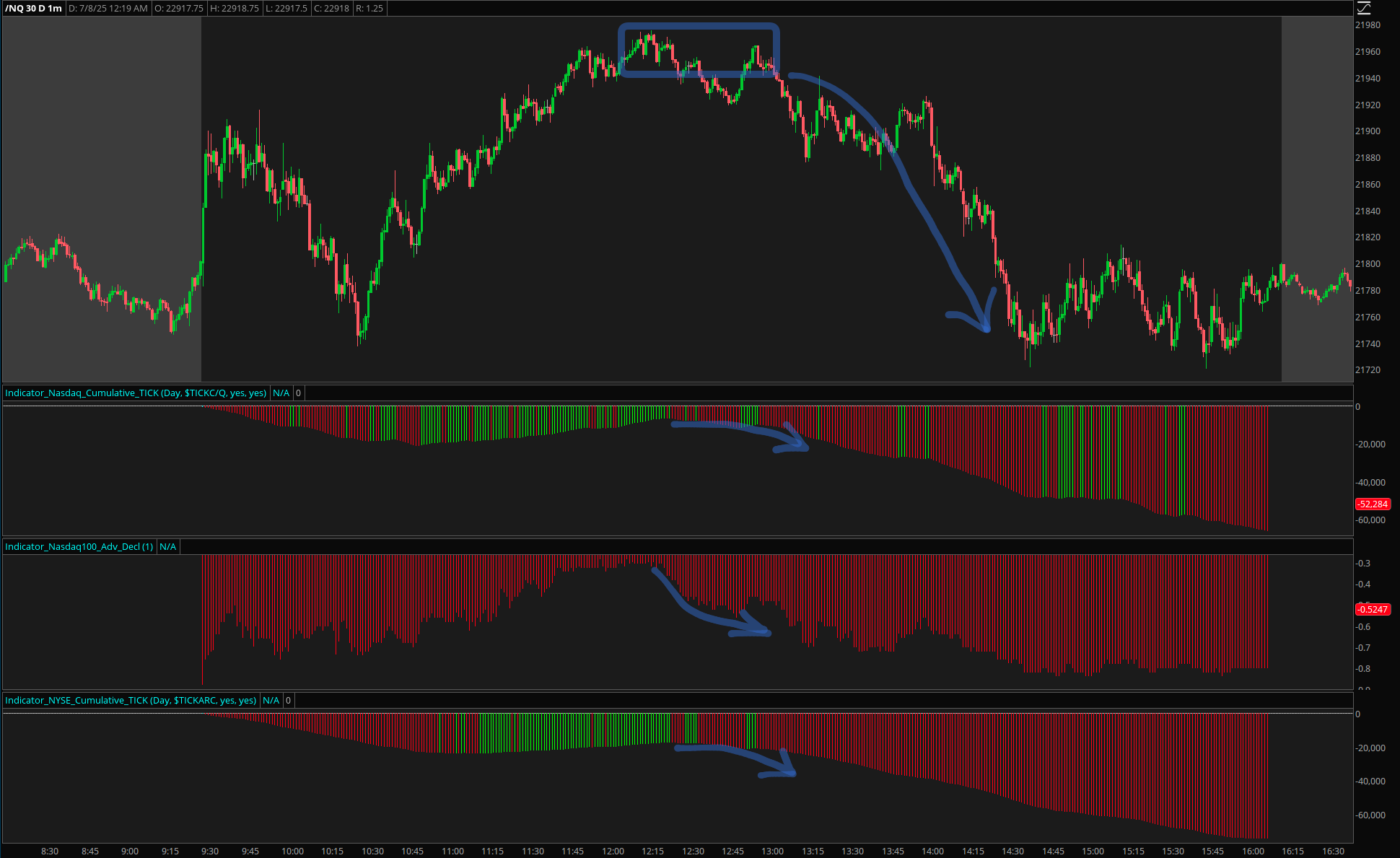Click the 10:30 time axis label
This screenshot has height=858, width=1400.
pyautogui.click(x=372, y=852)
